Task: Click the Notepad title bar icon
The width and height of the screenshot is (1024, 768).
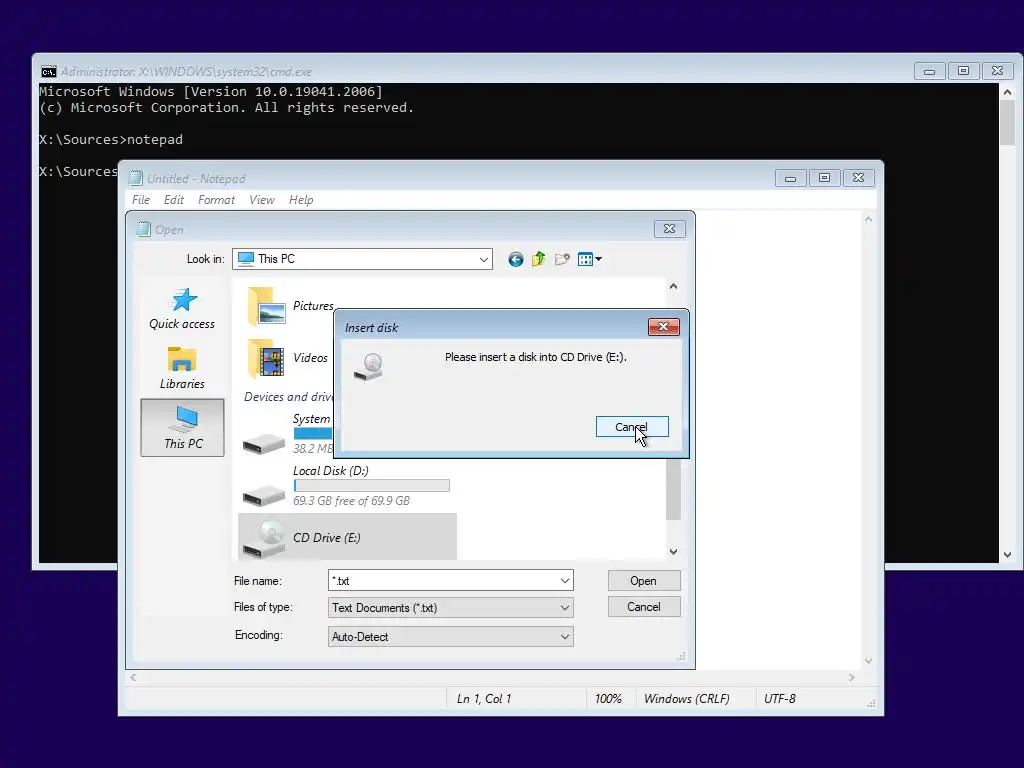Action: pyautogui.click(x=136, y=178)
